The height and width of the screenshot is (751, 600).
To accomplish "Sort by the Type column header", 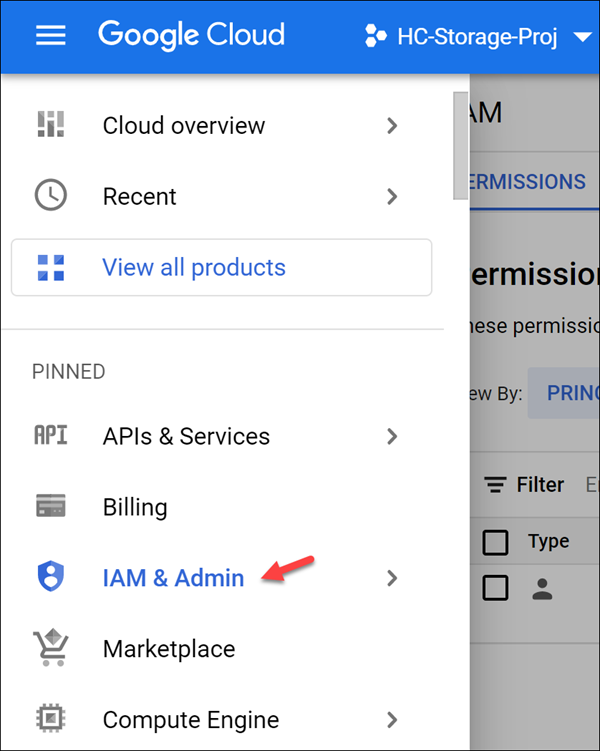I will click(549, 541).
